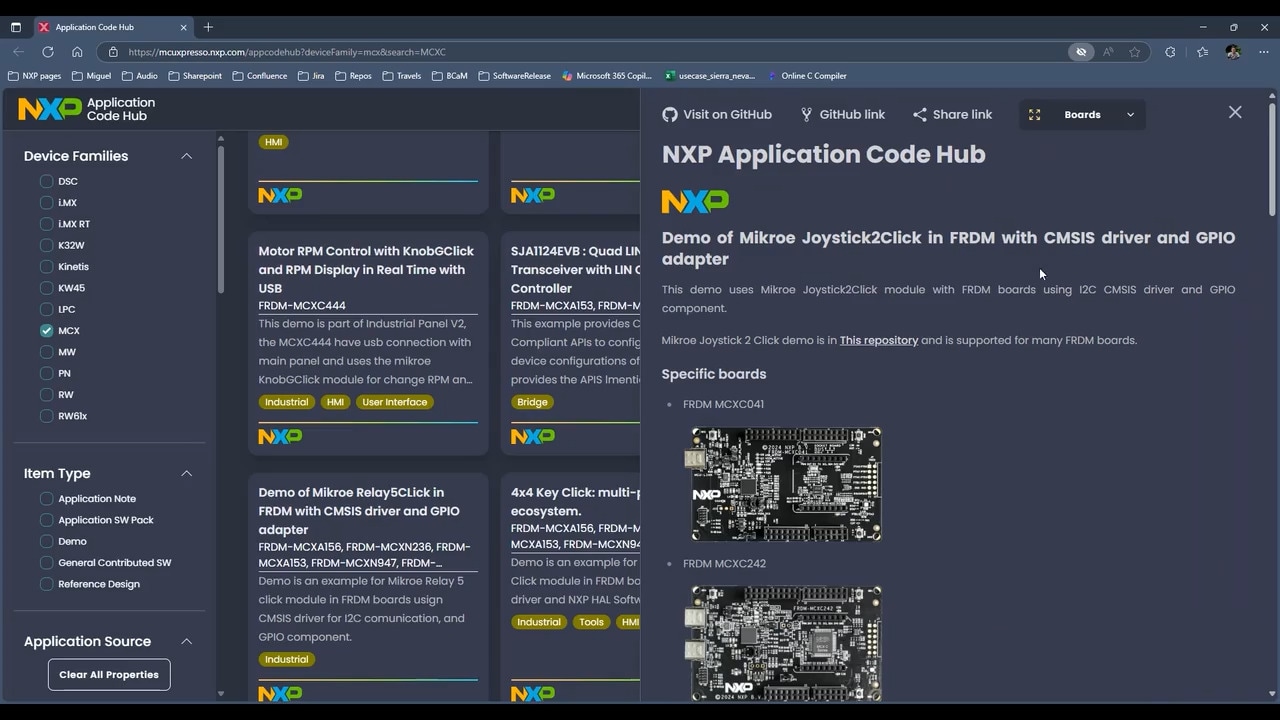This screenshot has width=1280, height=720.
Task: Collapse the Item Type section
Action: [x=186, y=473]
